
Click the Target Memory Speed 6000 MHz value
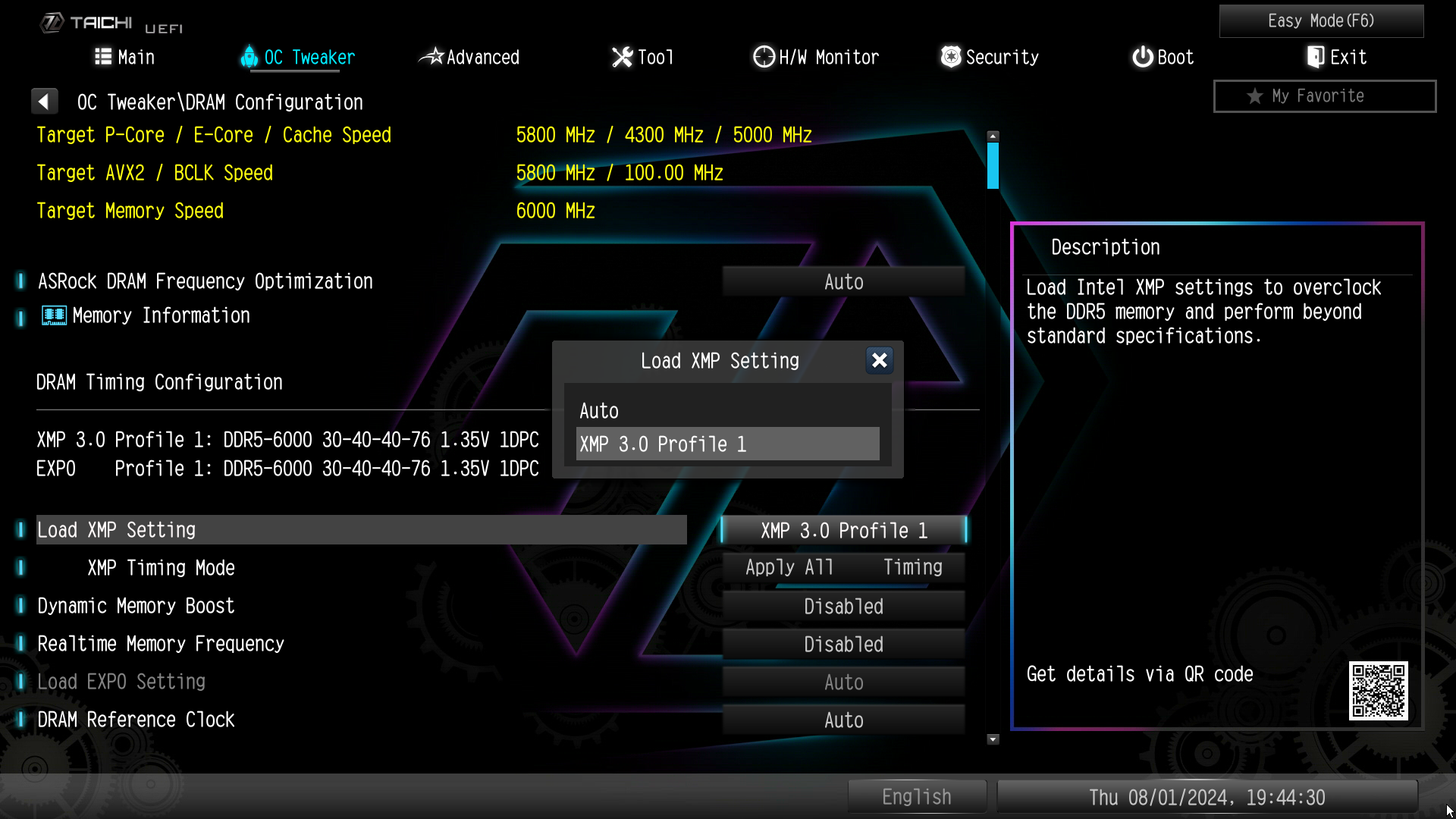555,211
